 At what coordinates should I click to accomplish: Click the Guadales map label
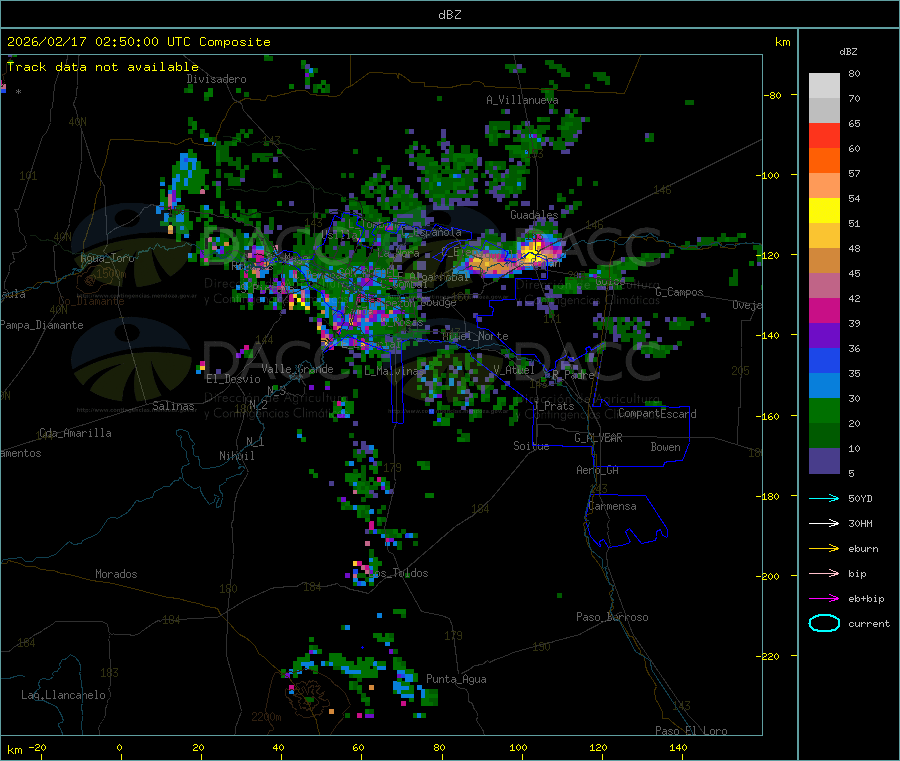pyautogui.click(x=534, y=215)
